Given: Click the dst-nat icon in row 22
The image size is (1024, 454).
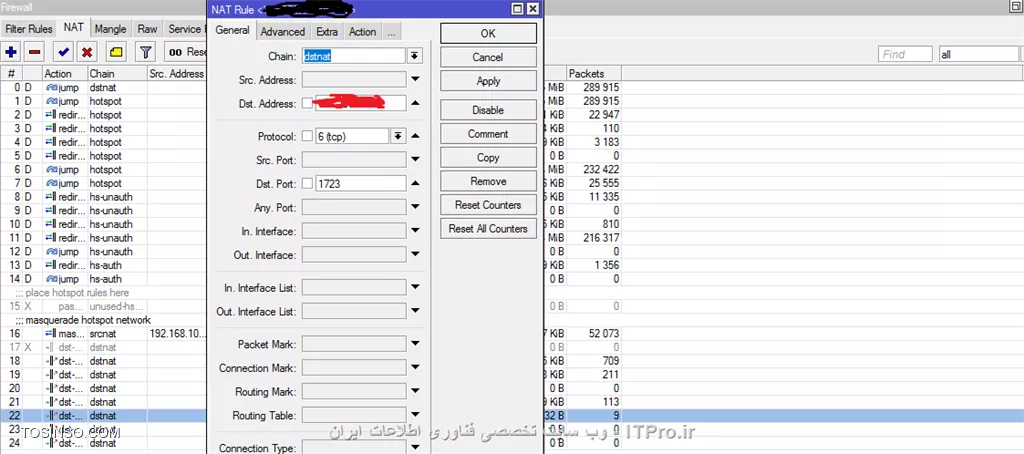Looking at the screenshot, I should pyautogui.click(x=51, y=416).
